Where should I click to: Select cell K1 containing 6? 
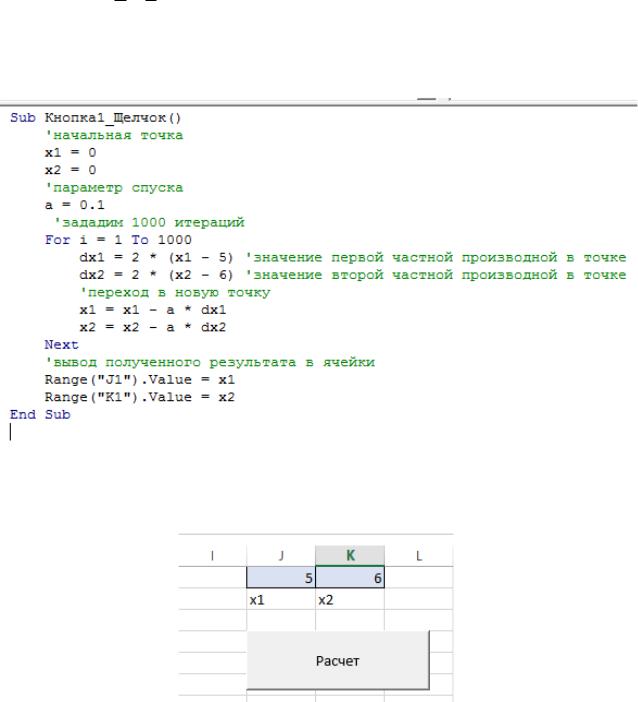[x=350, y=577]
